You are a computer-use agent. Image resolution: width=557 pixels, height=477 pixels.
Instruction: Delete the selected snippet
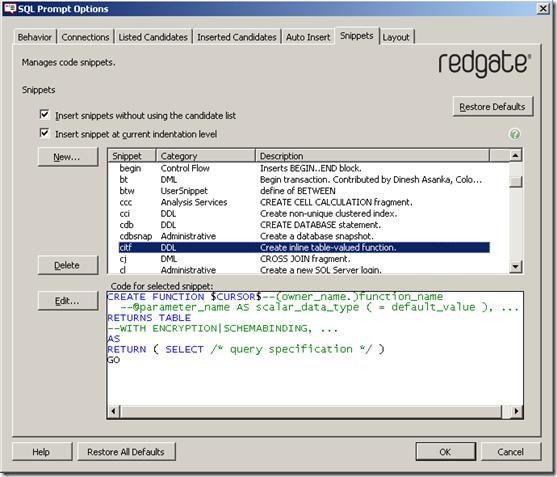67,265
